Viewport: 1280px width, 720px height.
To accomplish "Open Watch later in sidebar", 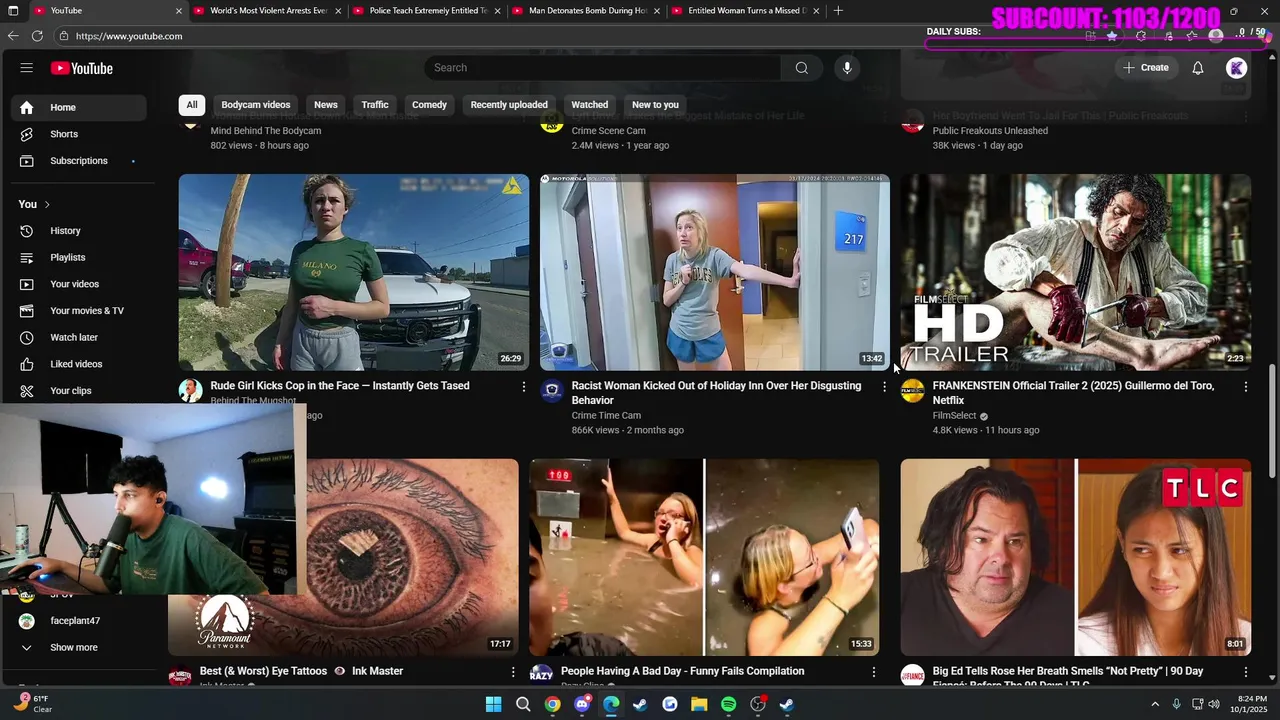I will tap(79, 338).
